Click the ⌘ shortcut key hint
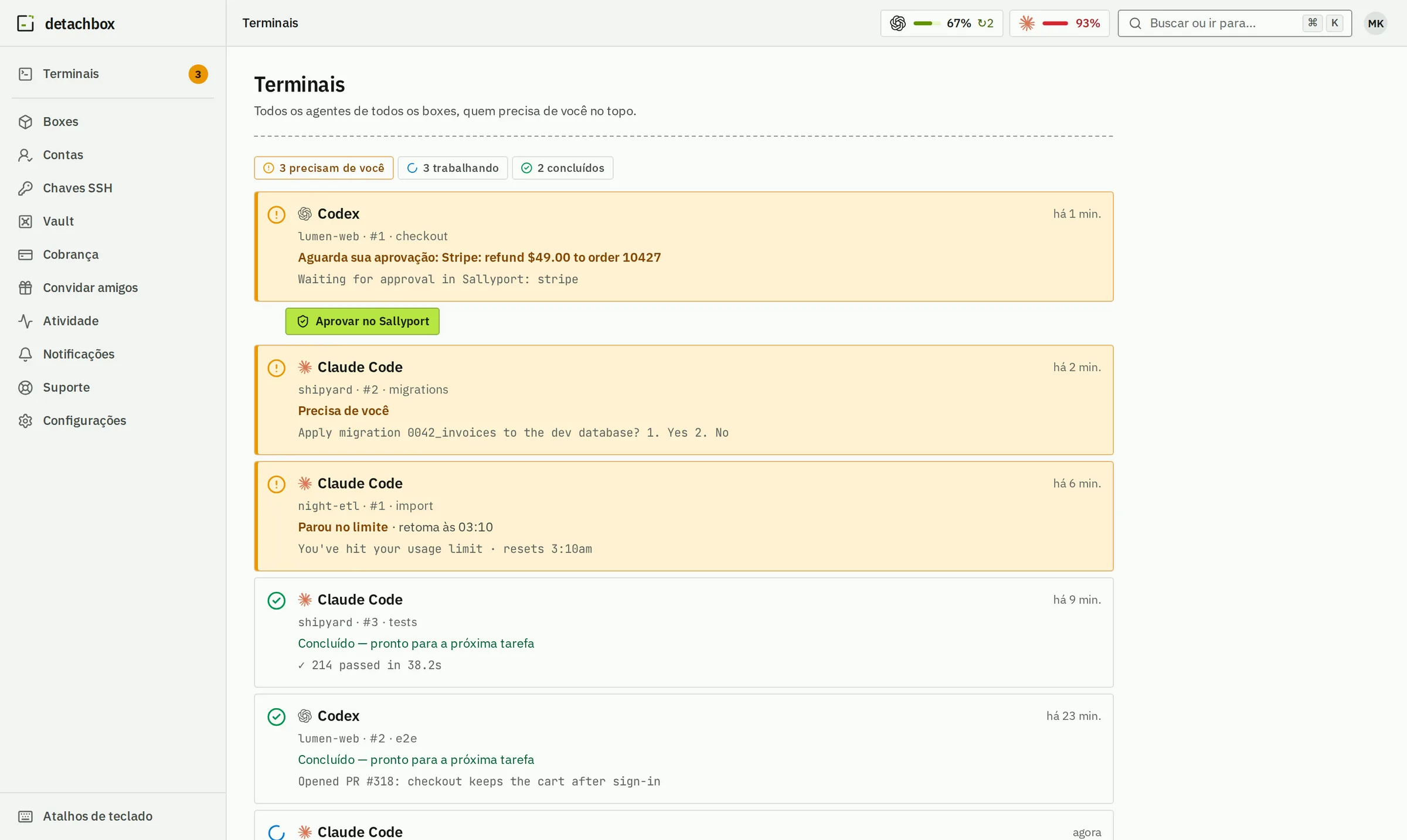1407x840 pixels. [1313, 23]
